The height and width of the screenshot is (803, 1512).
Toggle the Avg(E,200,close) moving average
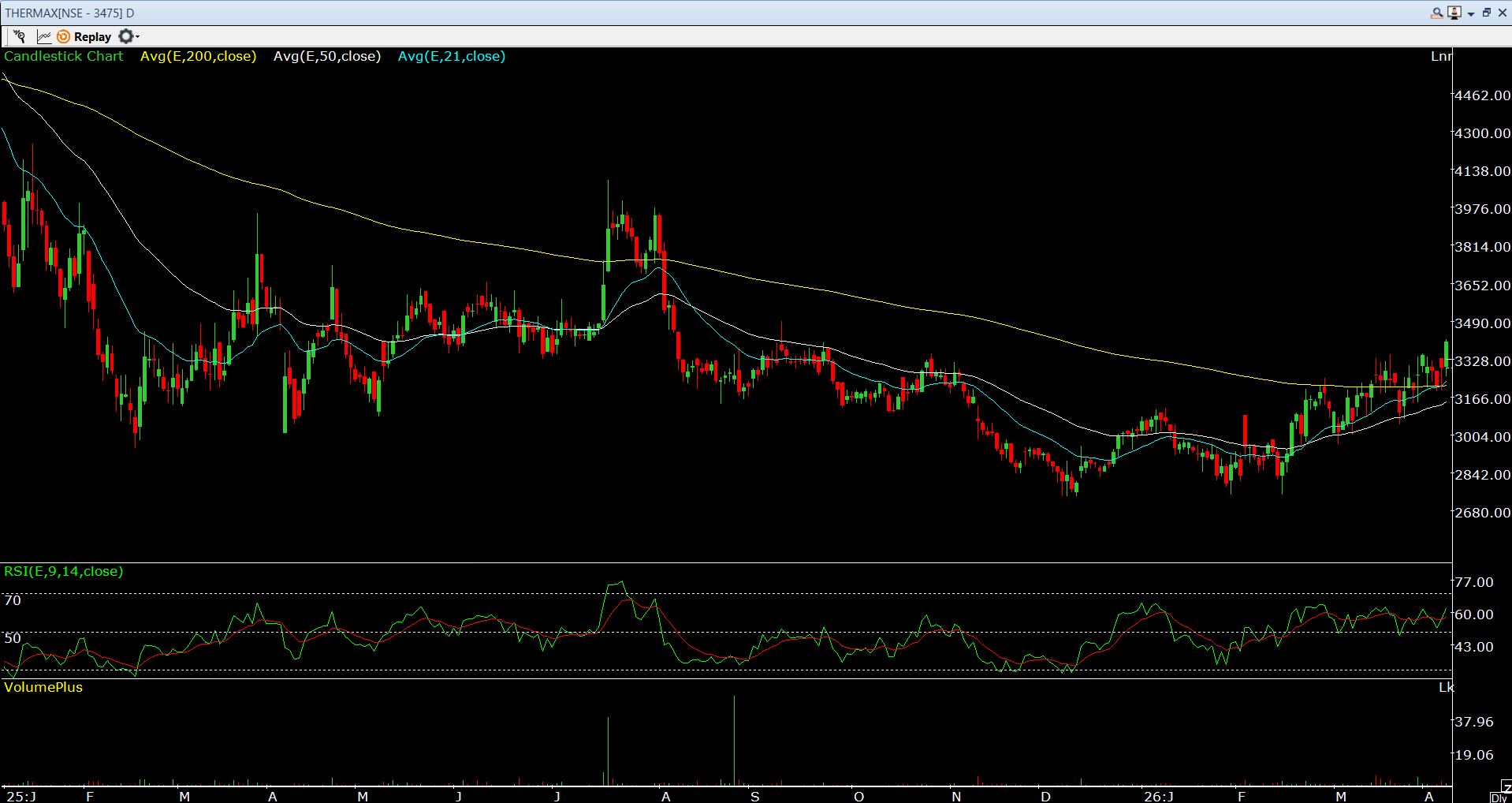click(x=198, y=56)
